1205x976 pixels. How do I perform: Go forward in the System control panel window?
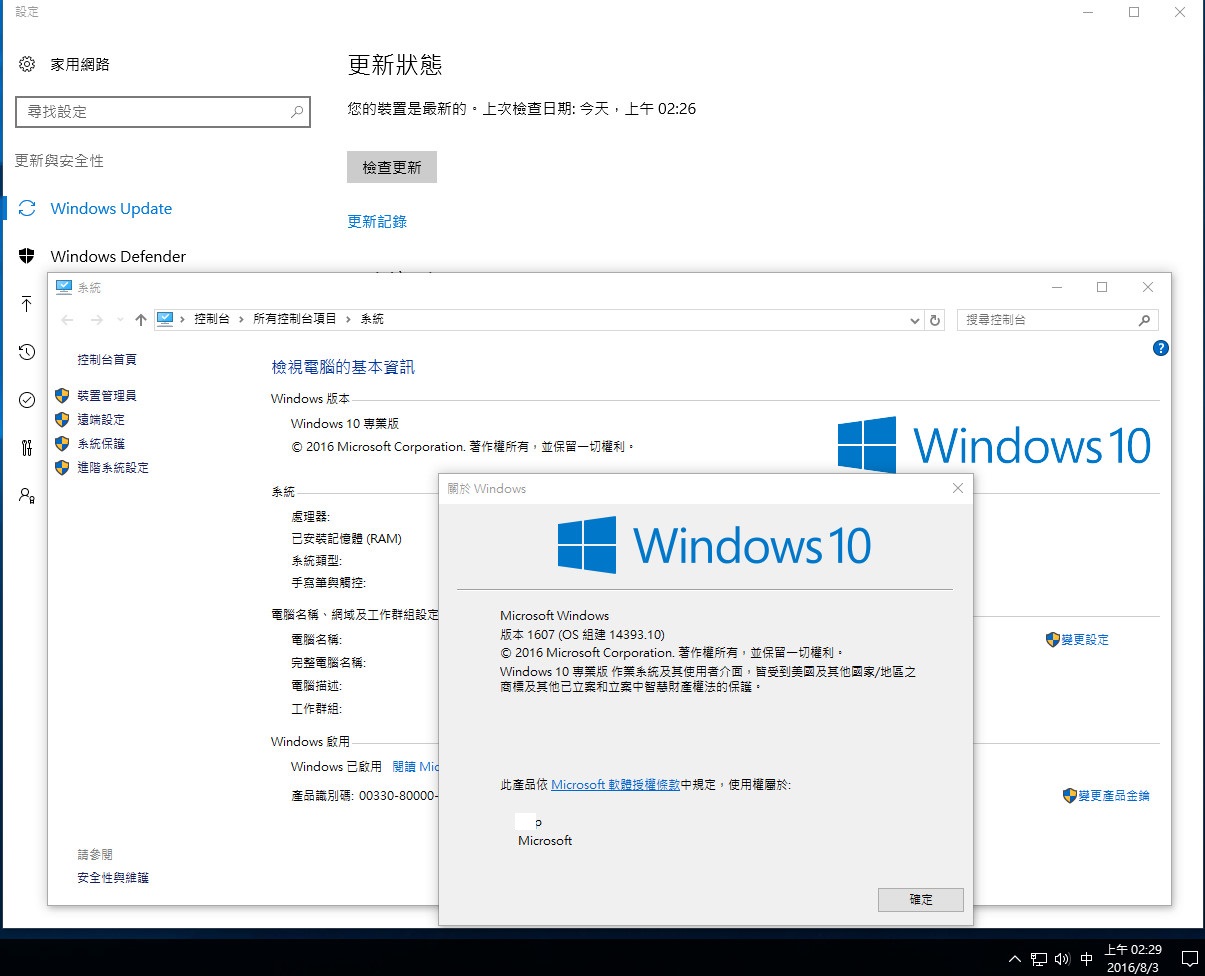point(97,320)
